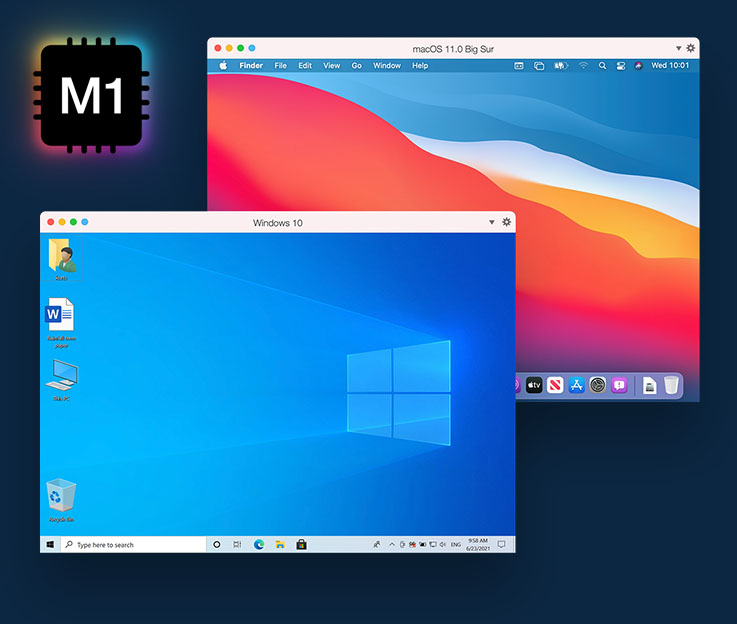Click the macOS 11.0 Big Sur title bar
The width and height of the screenshot is (737, 624).
pos(453,49)
